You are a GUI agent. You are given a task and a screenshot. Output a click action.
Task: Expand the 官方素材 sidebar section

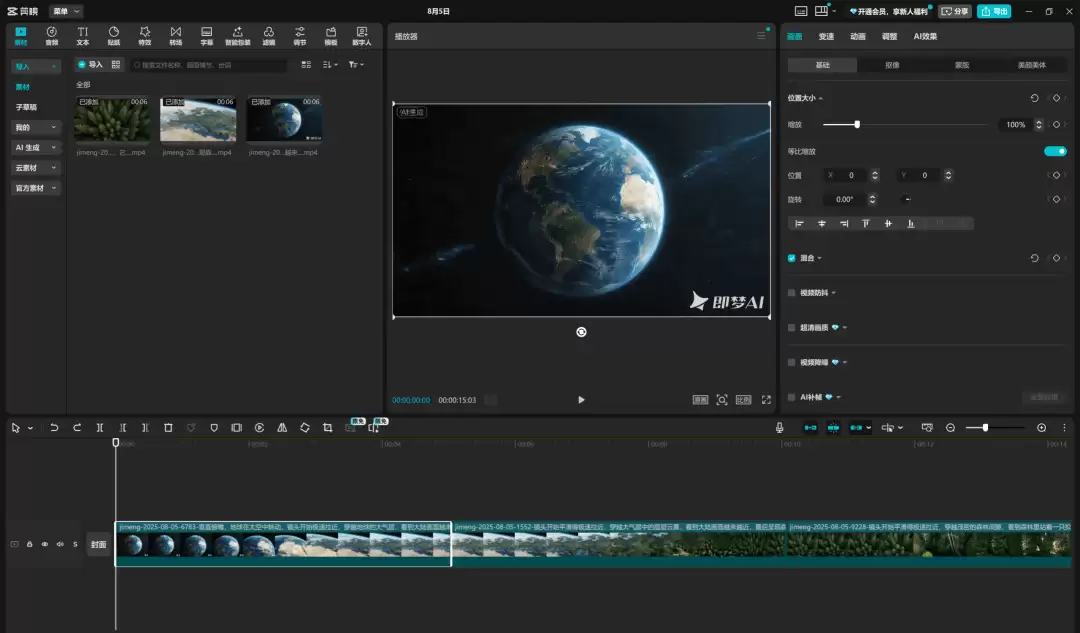[36, 188]
